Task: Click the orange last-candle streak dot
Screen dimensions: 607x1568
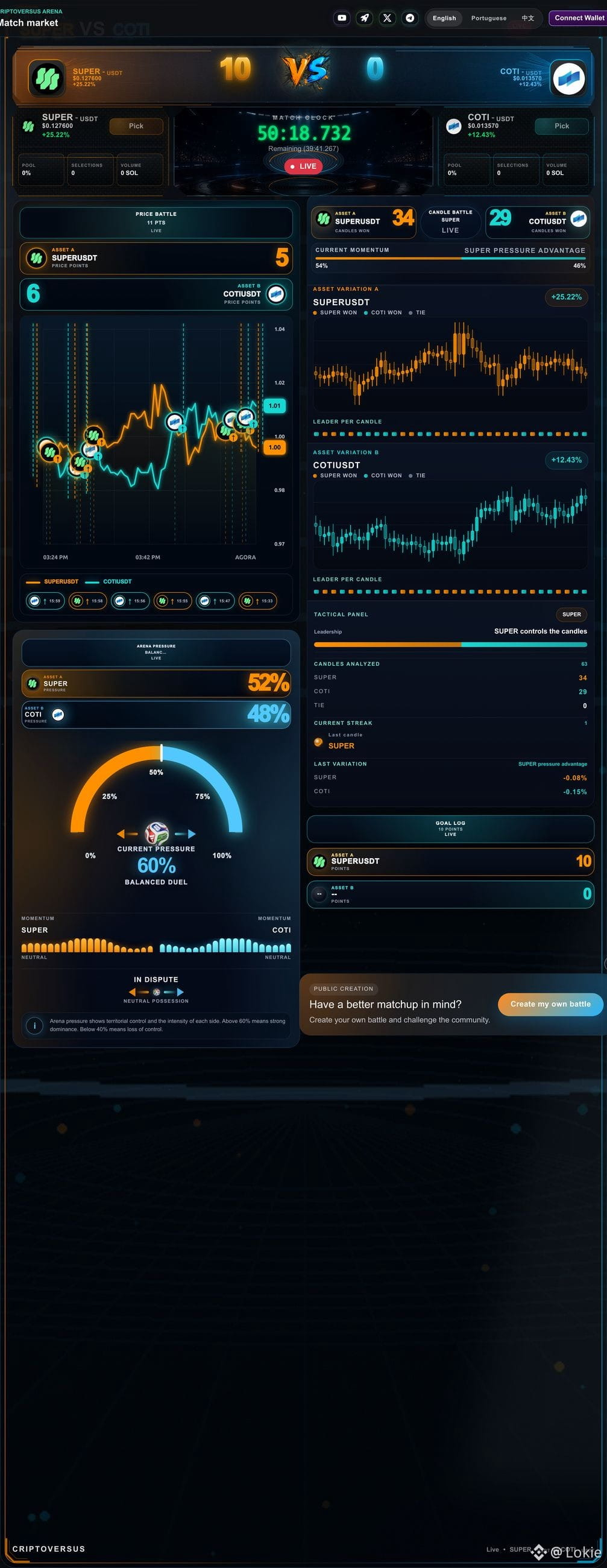Action: click(318, 742)
